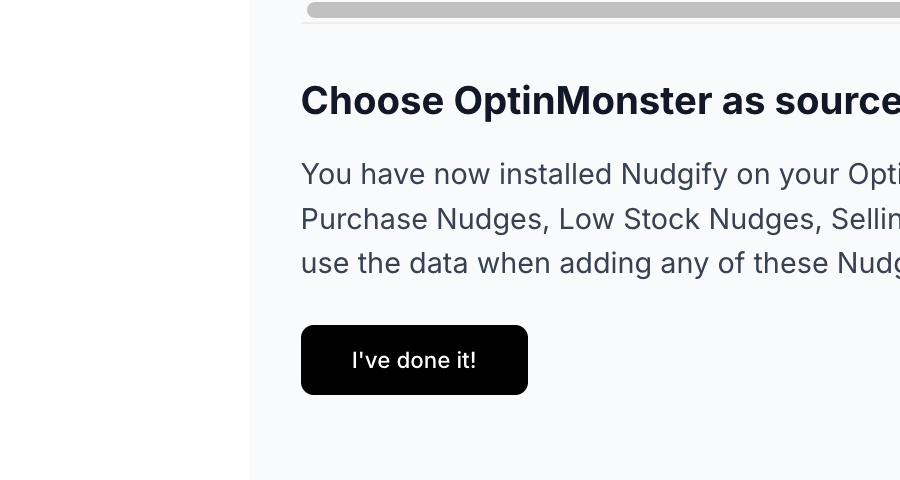This screenshot has height=480, width=900.
Task: Click the word "Choose" in the heading
Action: pos(372,101)
